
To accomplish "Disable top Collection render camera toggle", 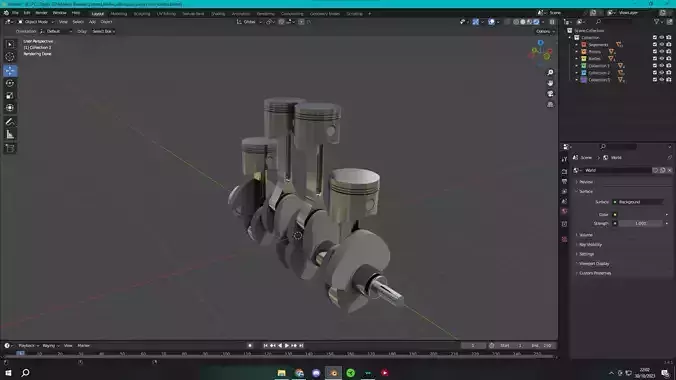I will tap(669, 38).
